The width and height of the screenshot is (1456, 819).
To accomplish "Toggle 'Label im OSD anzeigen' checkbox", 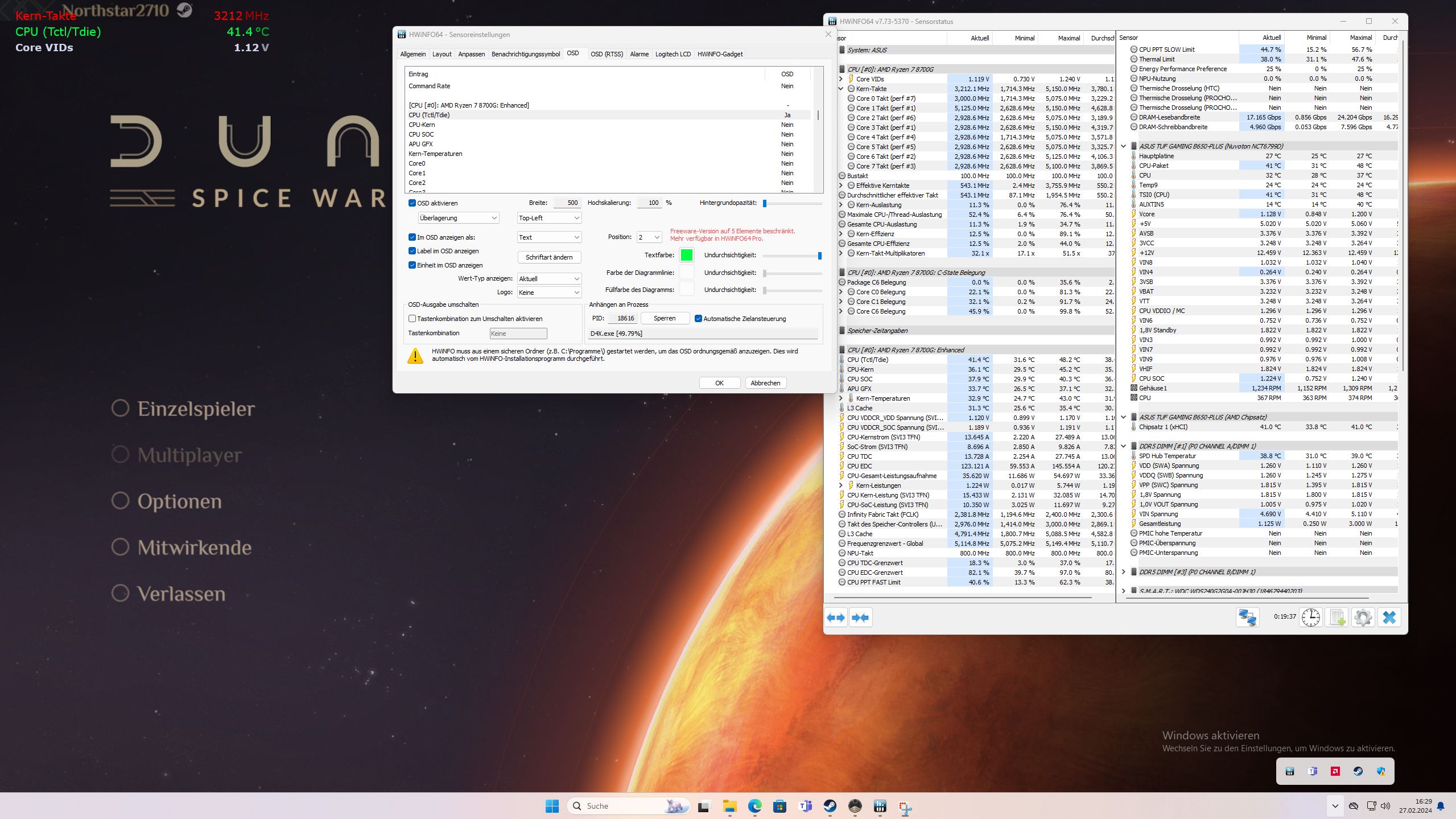I will pyautogui.click(x=412, y=251).
